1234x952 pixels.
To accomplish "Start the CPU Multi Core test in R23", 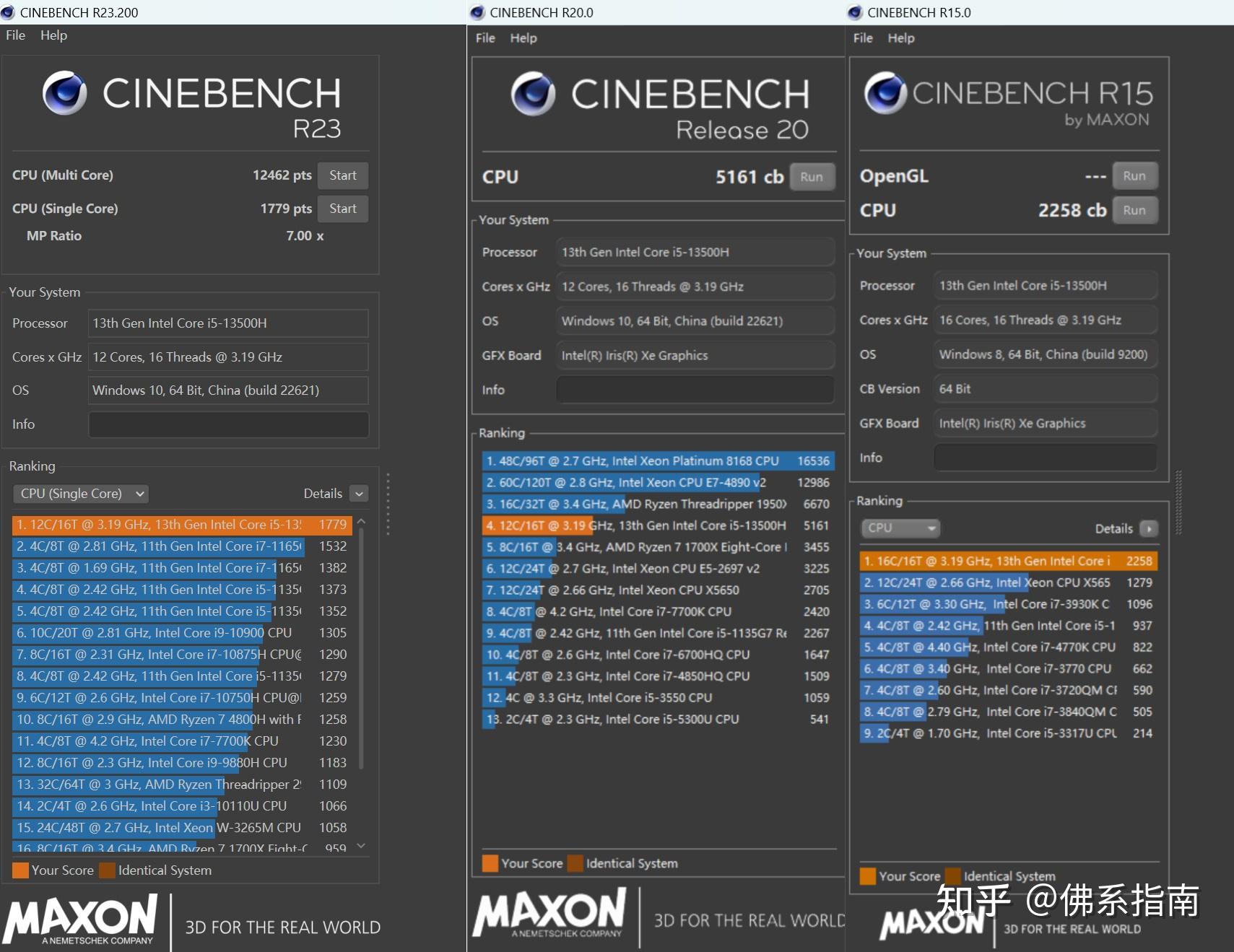I will (x=343, y=175).
